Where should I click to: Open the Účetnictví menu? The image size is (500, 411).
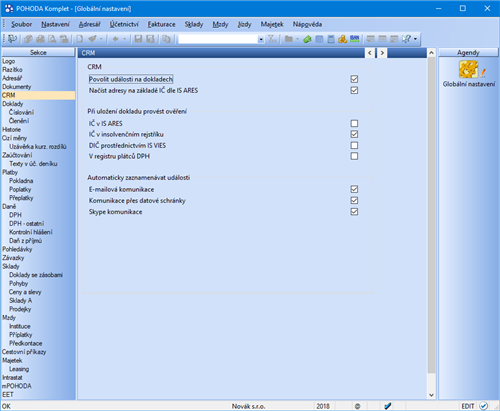[x=124, y=24]
